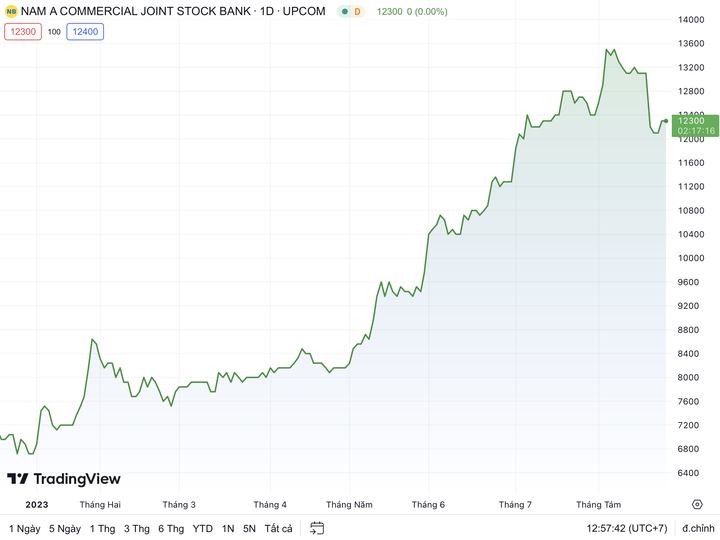Select the YTD range
The width and height of the screenshot is (720, 540).
pyautogui.click(x=203, y=528)
